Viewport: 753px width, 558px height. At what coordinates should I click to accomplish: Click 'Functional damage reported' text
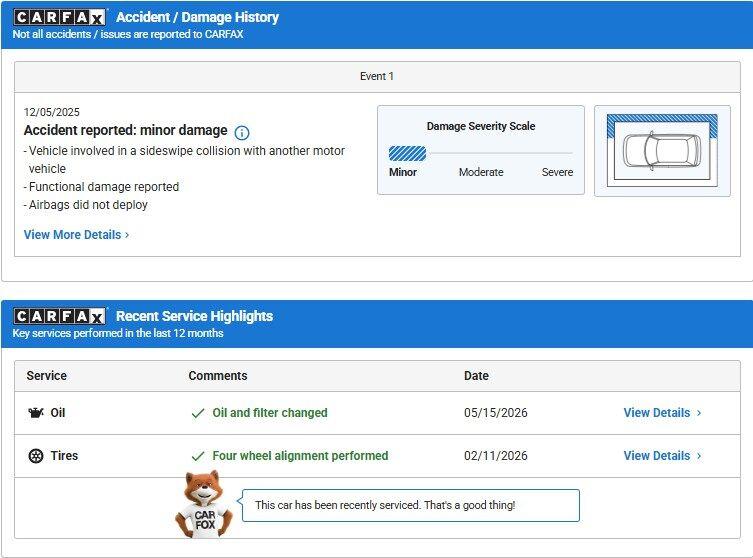coord(102,187)
